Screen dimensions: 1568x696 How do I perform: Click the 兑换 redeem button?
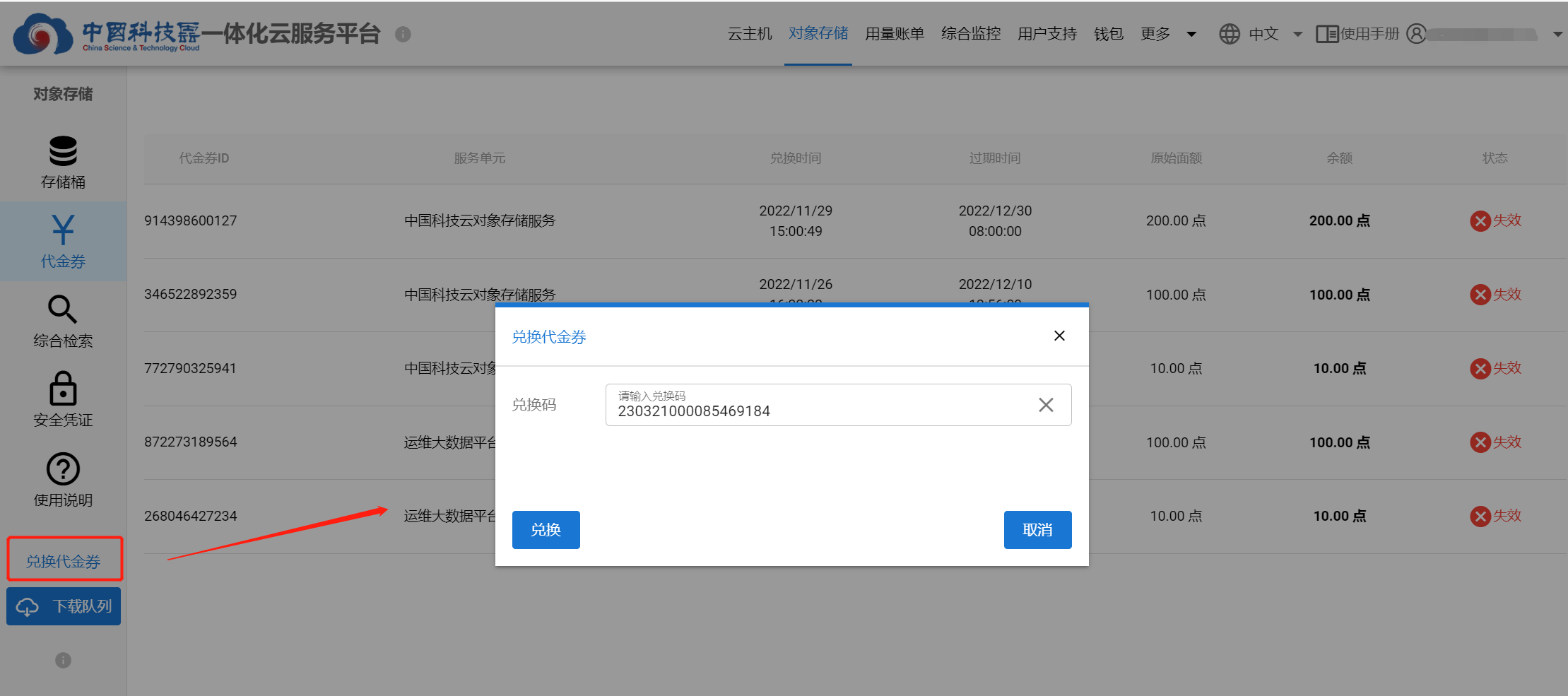[546, 530]
